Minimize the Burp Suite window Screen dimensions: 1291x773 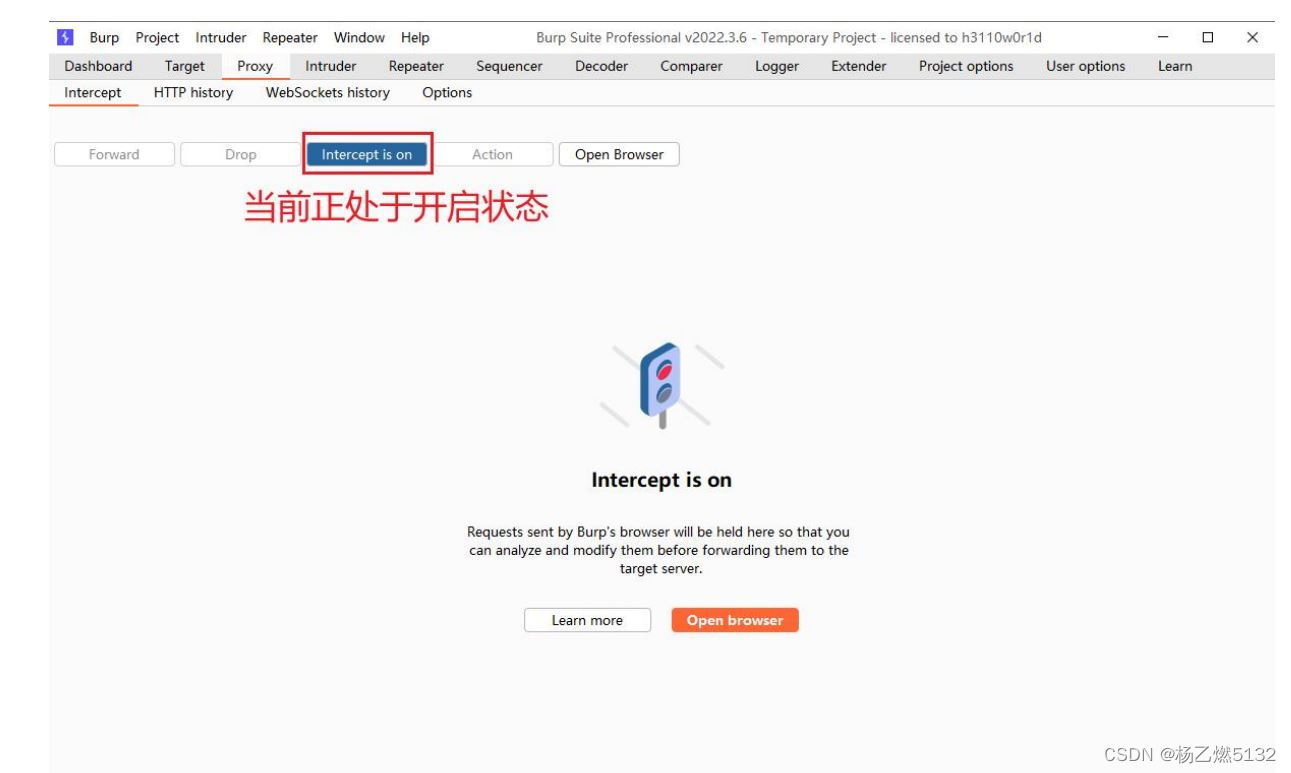coord(1163,37)
